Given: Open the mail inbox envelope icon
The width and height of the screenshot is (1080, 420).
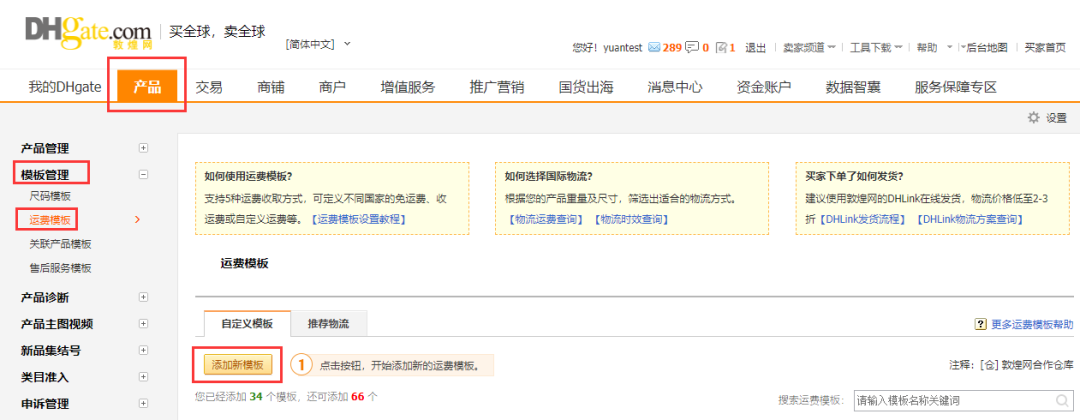Looking at the screenshot, I should [654, 48].
